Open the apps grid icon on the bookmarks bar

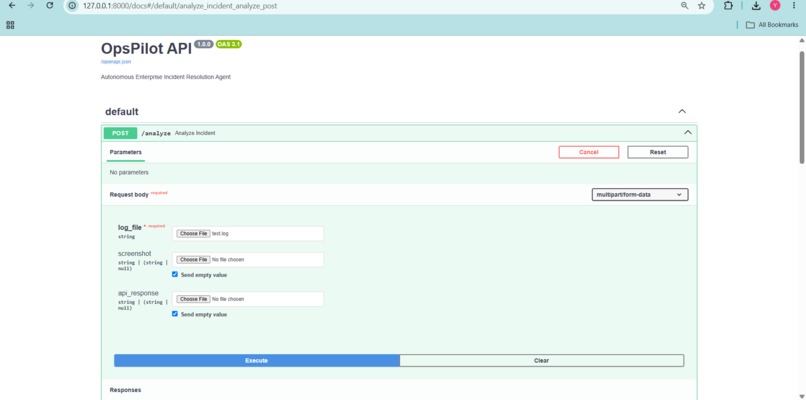click(10, 25)
